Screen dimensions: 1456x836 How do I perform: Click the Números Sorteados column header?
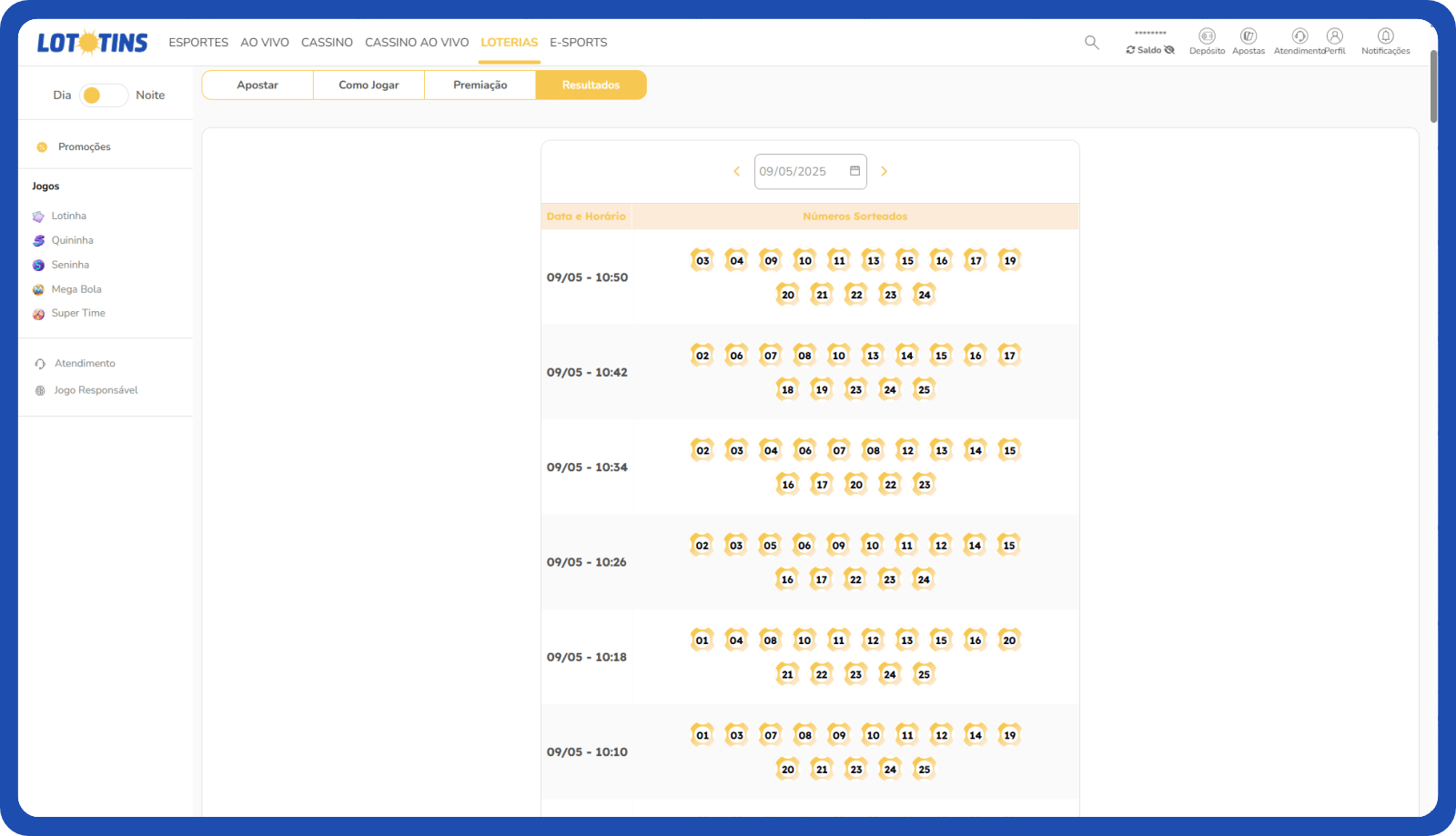pyautogui.click(x=855, y=217)
